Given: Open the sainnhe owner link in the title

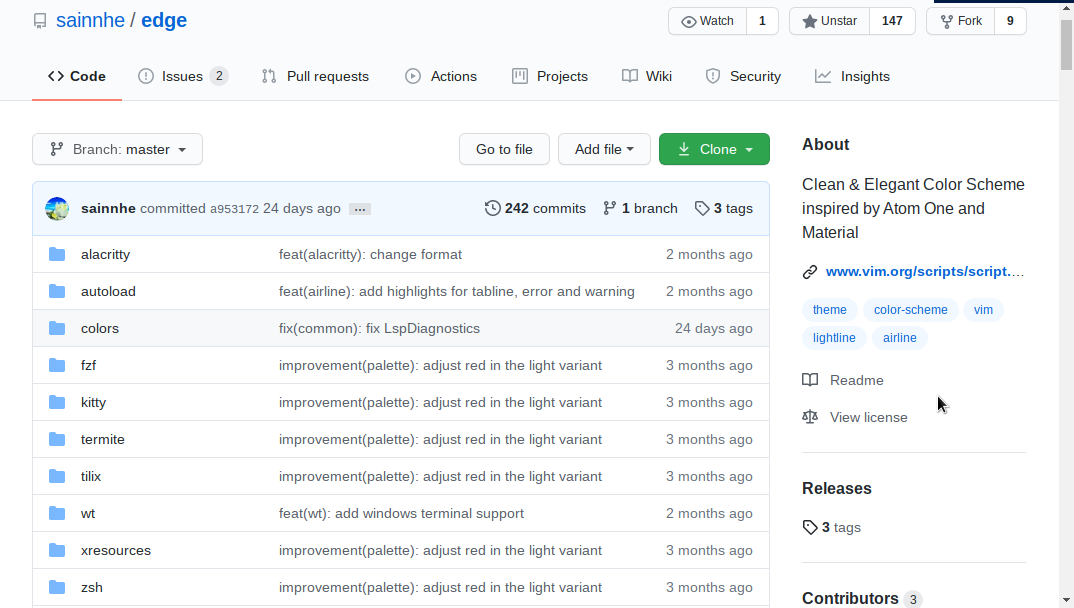Looking at the screenshot, I should (90, 21).
